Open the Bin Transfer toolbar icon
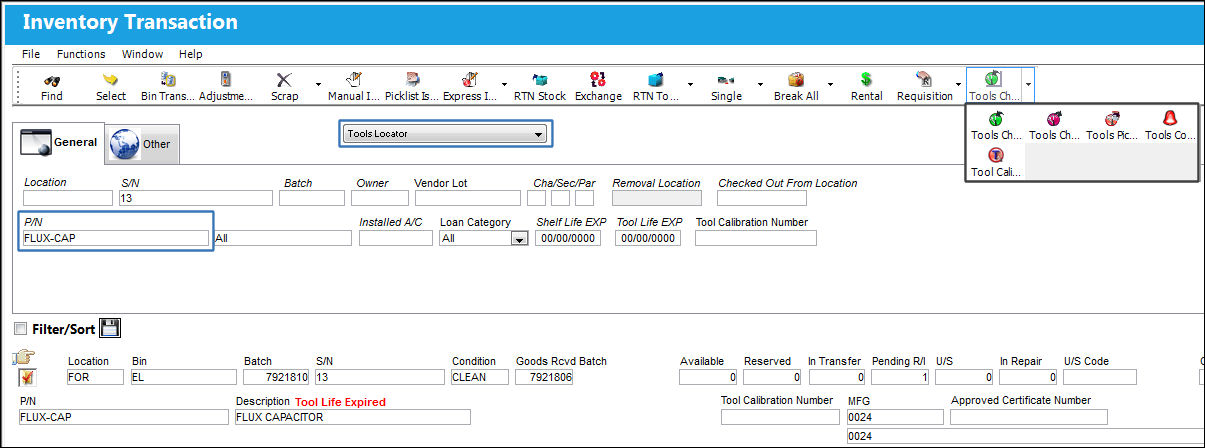 (169, 80)
